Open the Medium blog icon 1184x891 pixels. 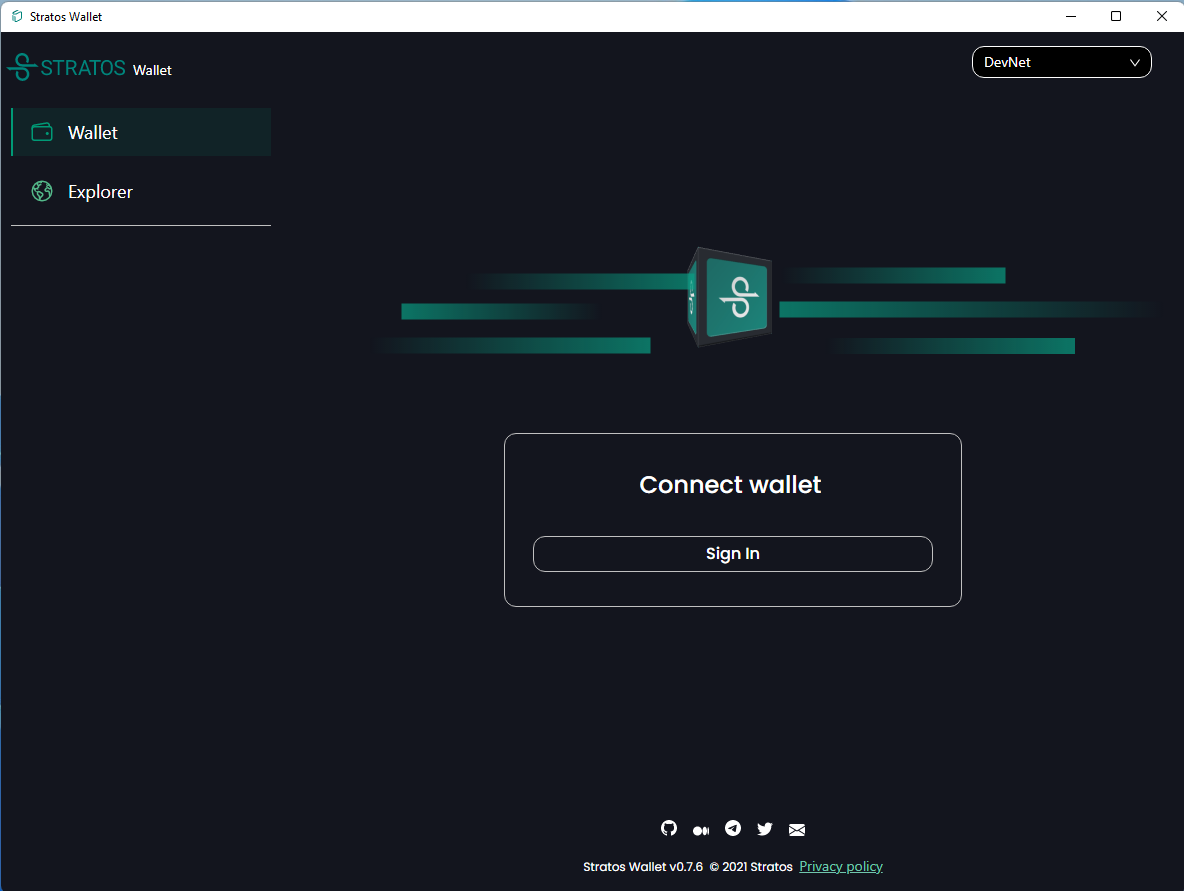[x=701, y=829]
